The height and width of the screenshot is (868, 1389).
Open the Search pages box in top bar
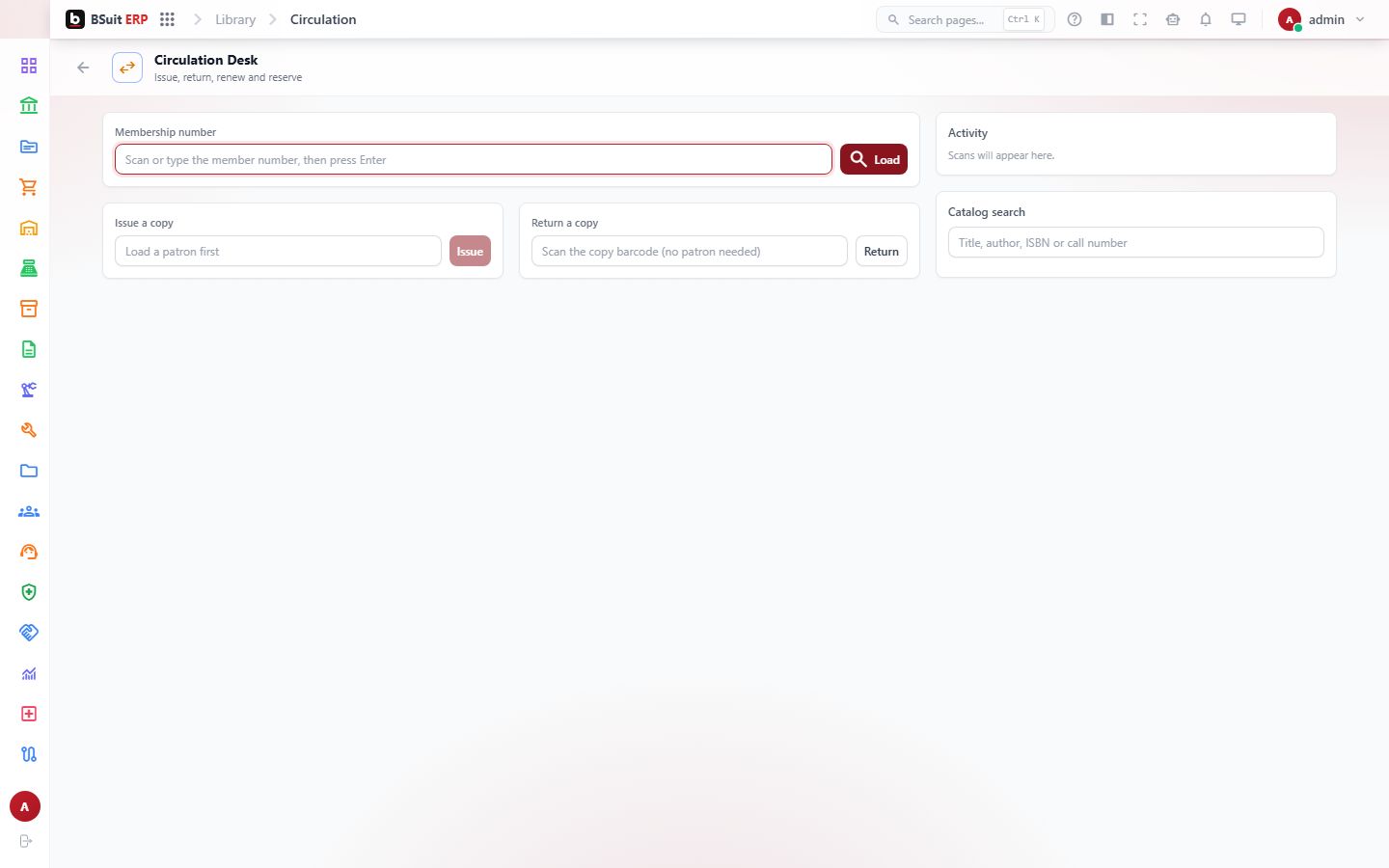[x=966, y=19]
